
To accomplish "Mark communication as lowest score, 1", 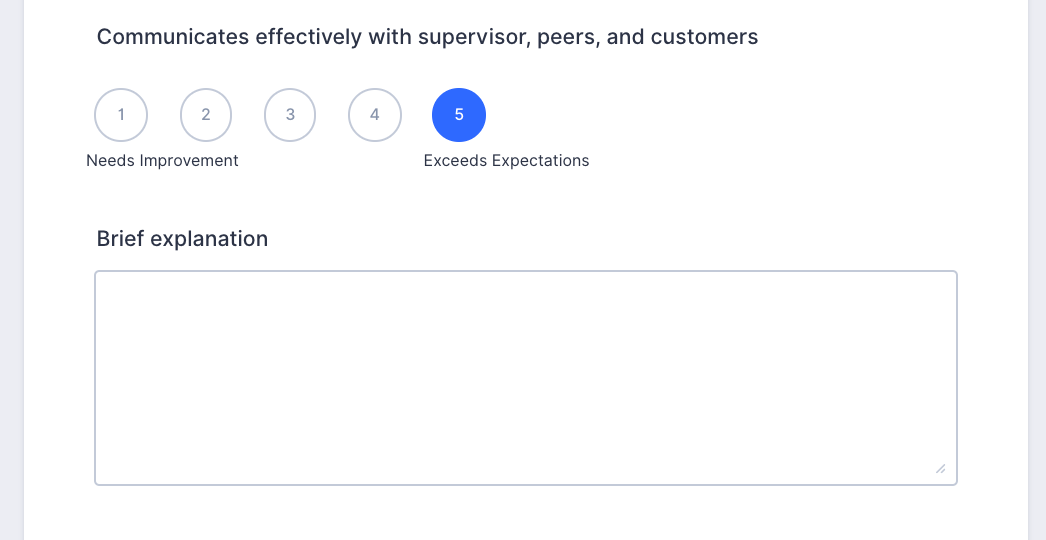I will tap(121, 115).
